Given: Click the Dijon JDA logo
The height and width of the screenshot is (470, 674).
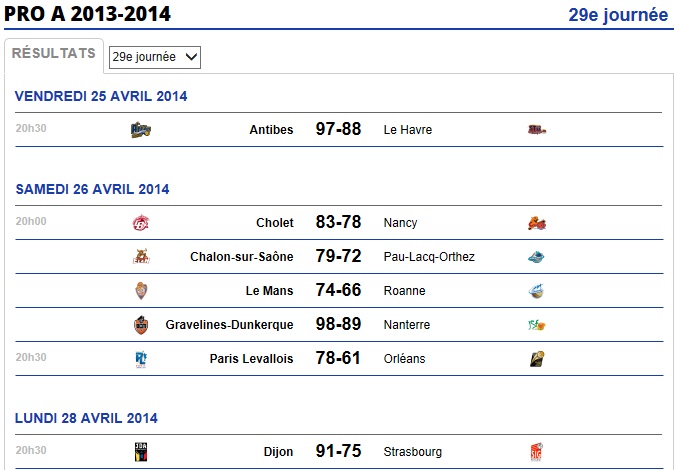Looking at the screenshot, I should [x=141, y=452].
